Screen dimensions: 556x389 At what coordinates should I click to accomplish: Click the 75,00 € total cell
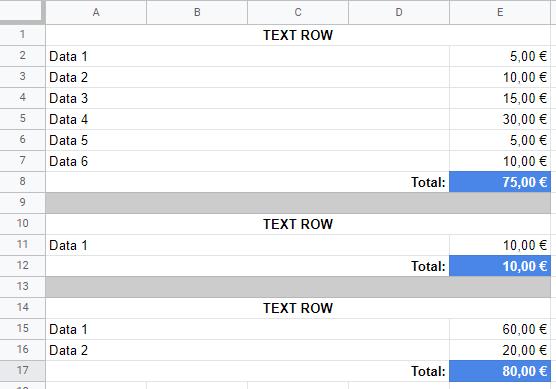[x=500, y=182]
